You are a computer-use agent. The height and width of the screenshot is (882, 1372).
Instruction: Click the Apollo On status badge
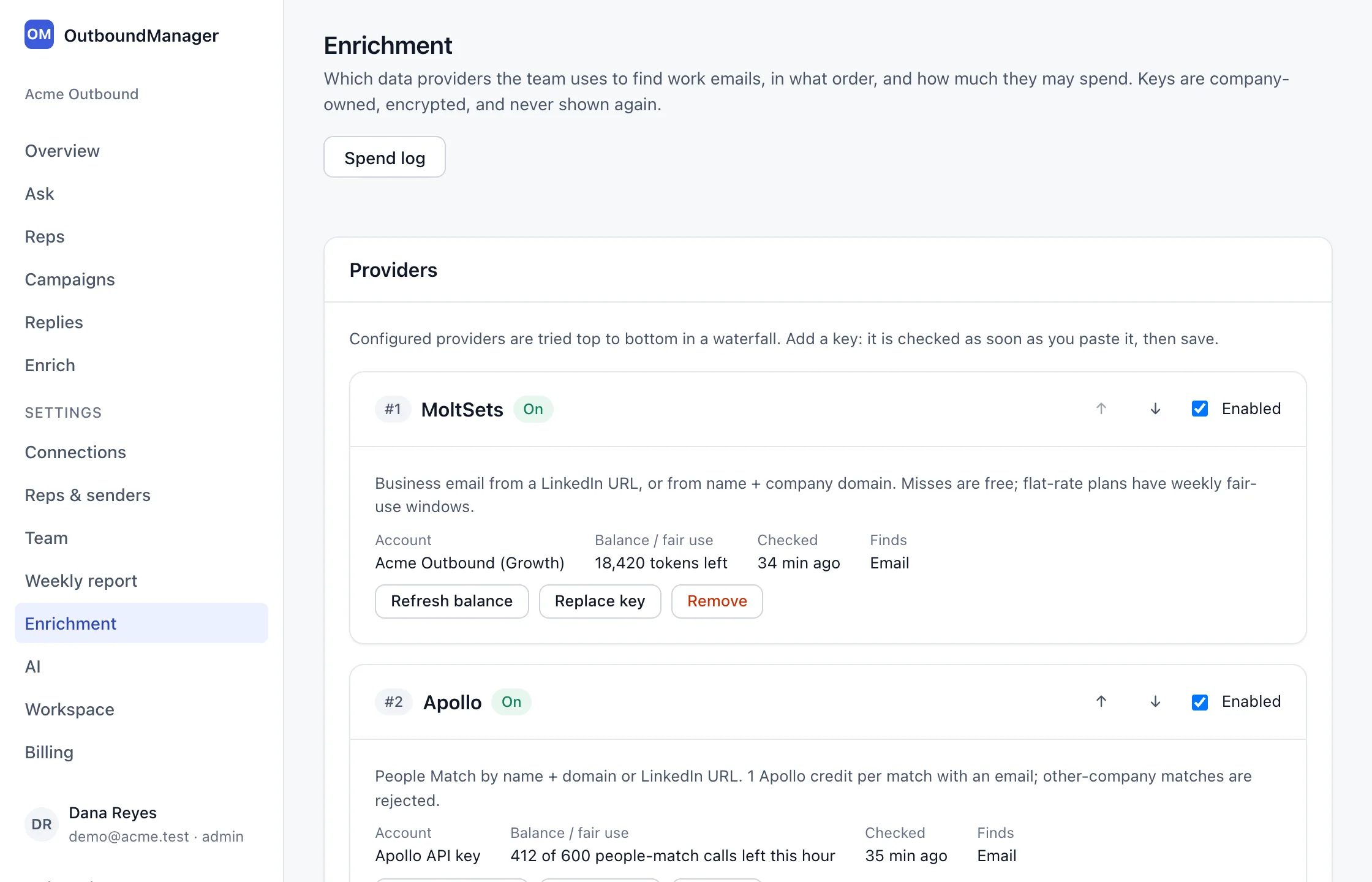pyautogui.click(x=511, y=702)
